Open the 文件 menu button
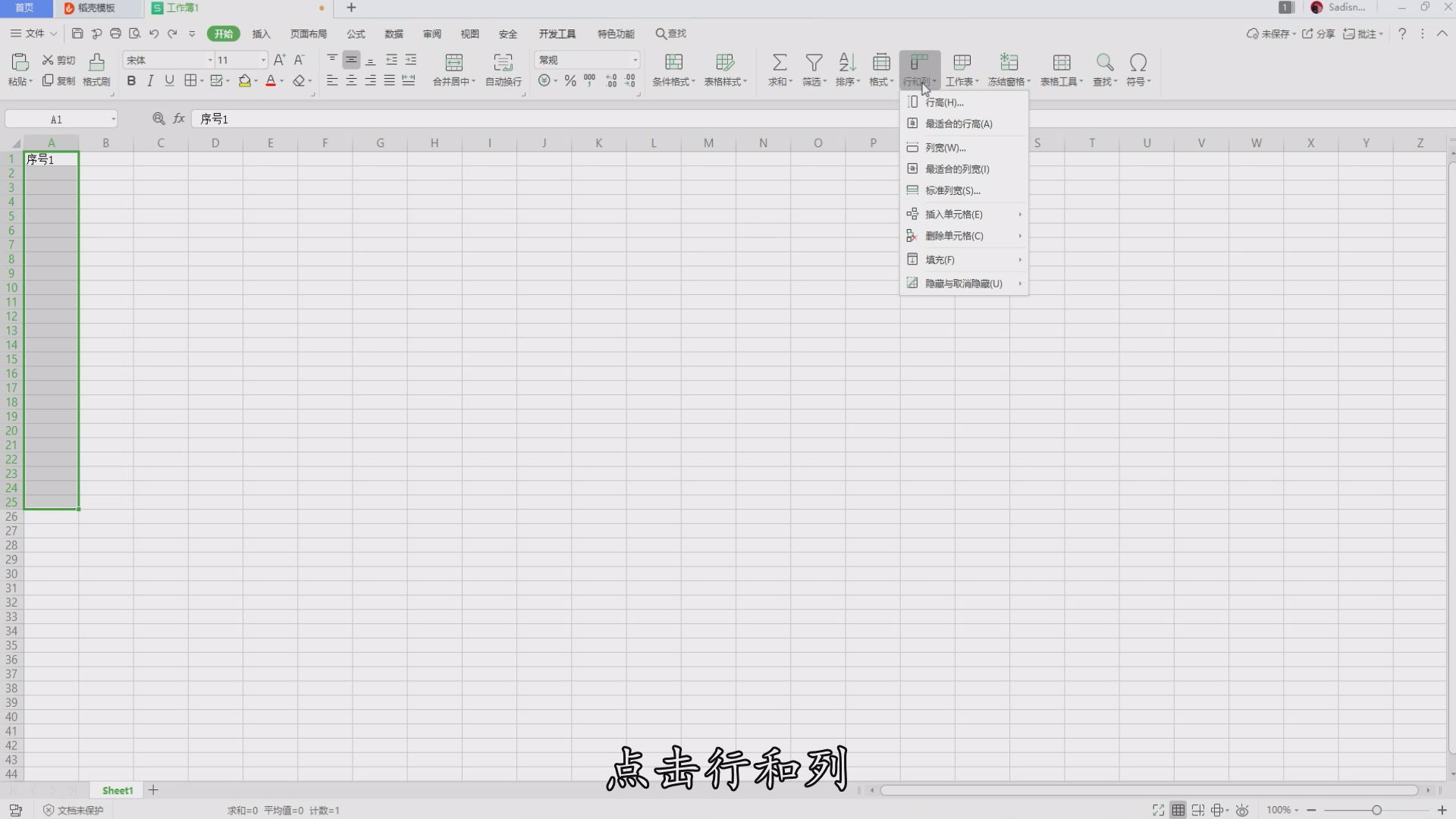The height and width of the screenshot is (819, 1456). 33,33
